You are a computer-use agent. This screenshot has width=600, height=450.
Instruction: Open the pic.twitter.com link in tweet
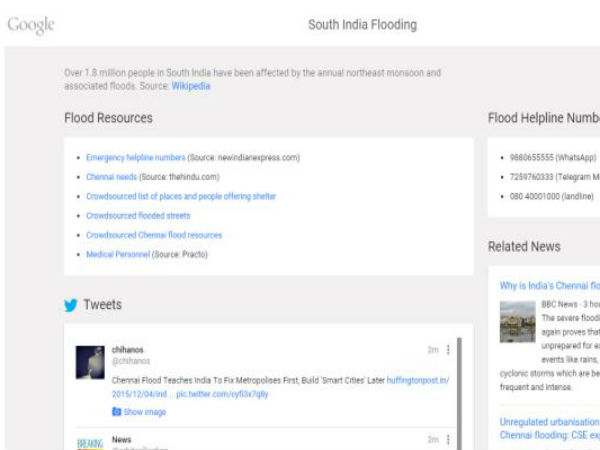coord(222,394)
